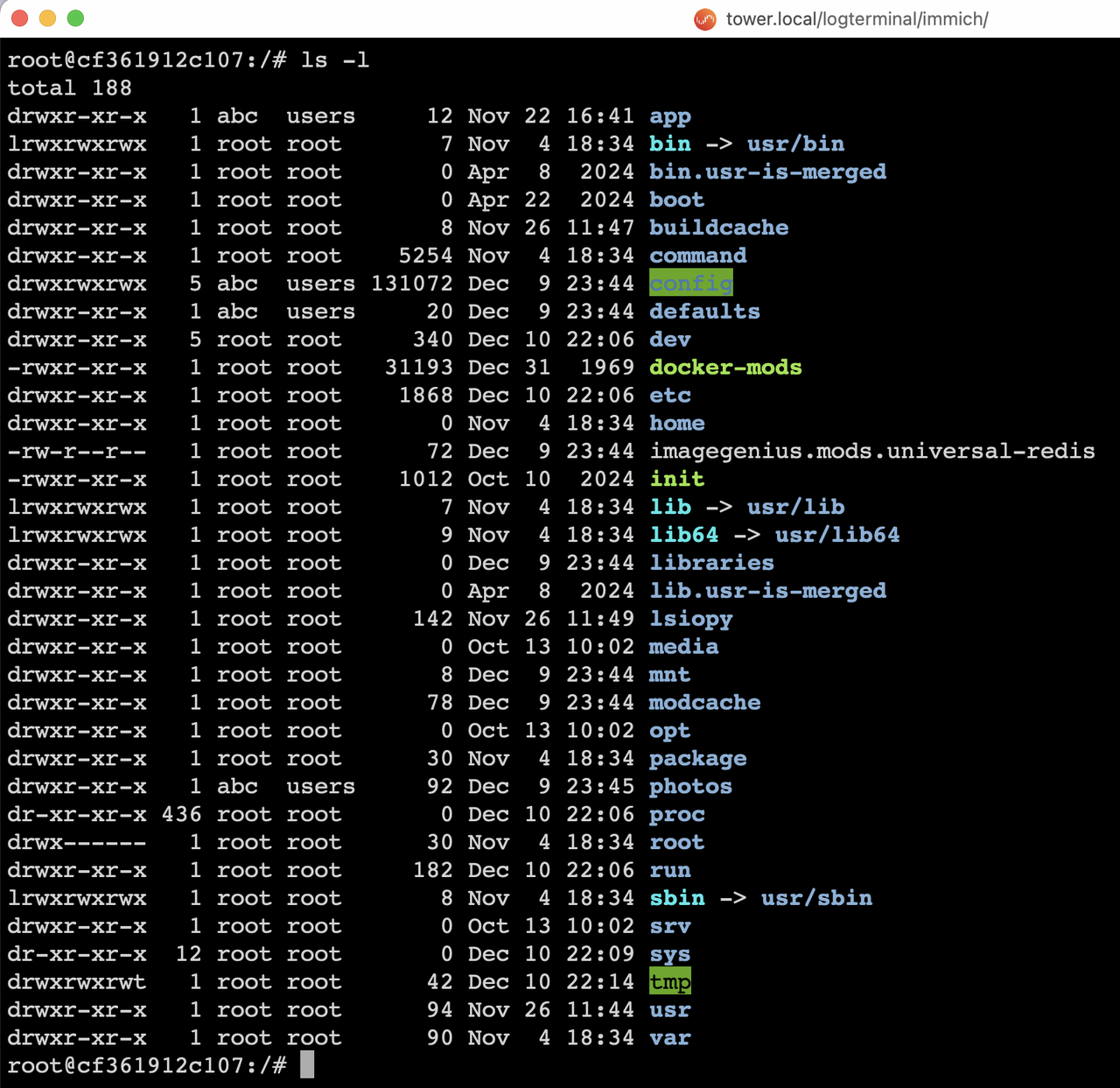
Task: Click the 'lib64' symlink name
Action: [x=684, y=536]
